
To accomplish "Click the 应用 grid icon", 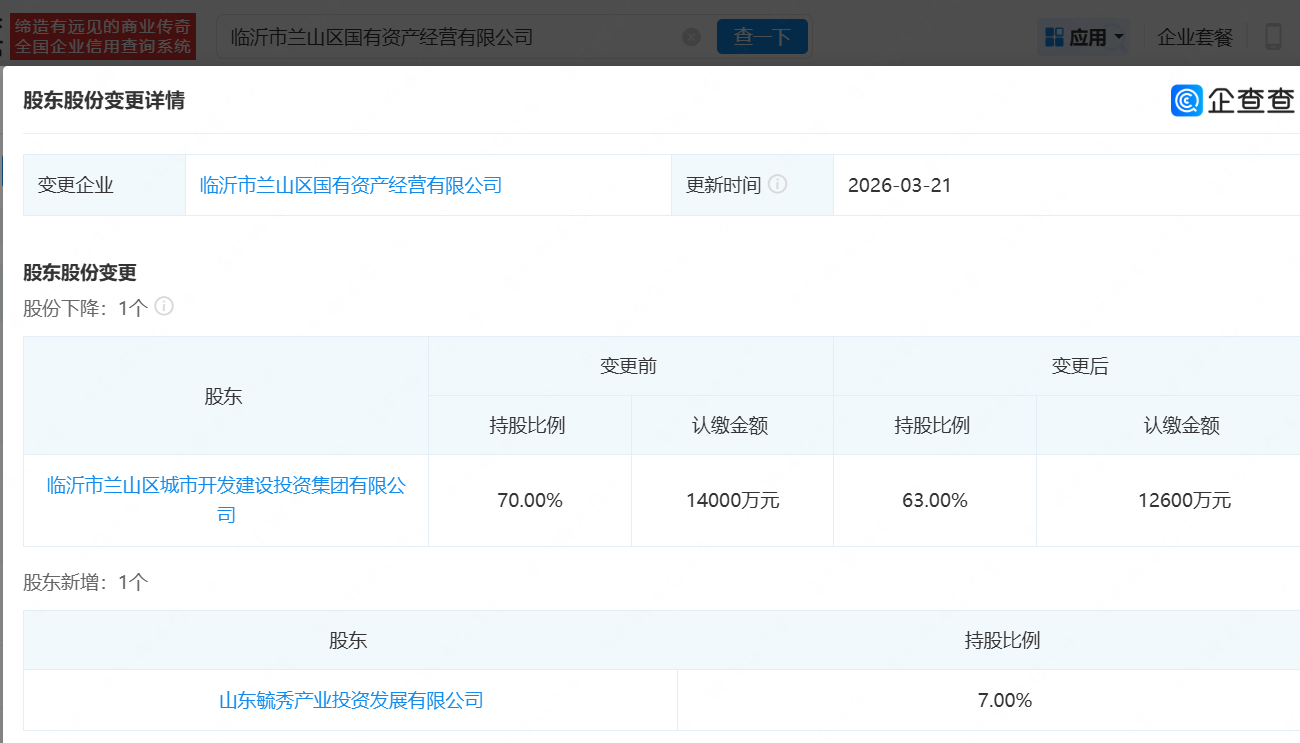I will tap(1054, 37).
